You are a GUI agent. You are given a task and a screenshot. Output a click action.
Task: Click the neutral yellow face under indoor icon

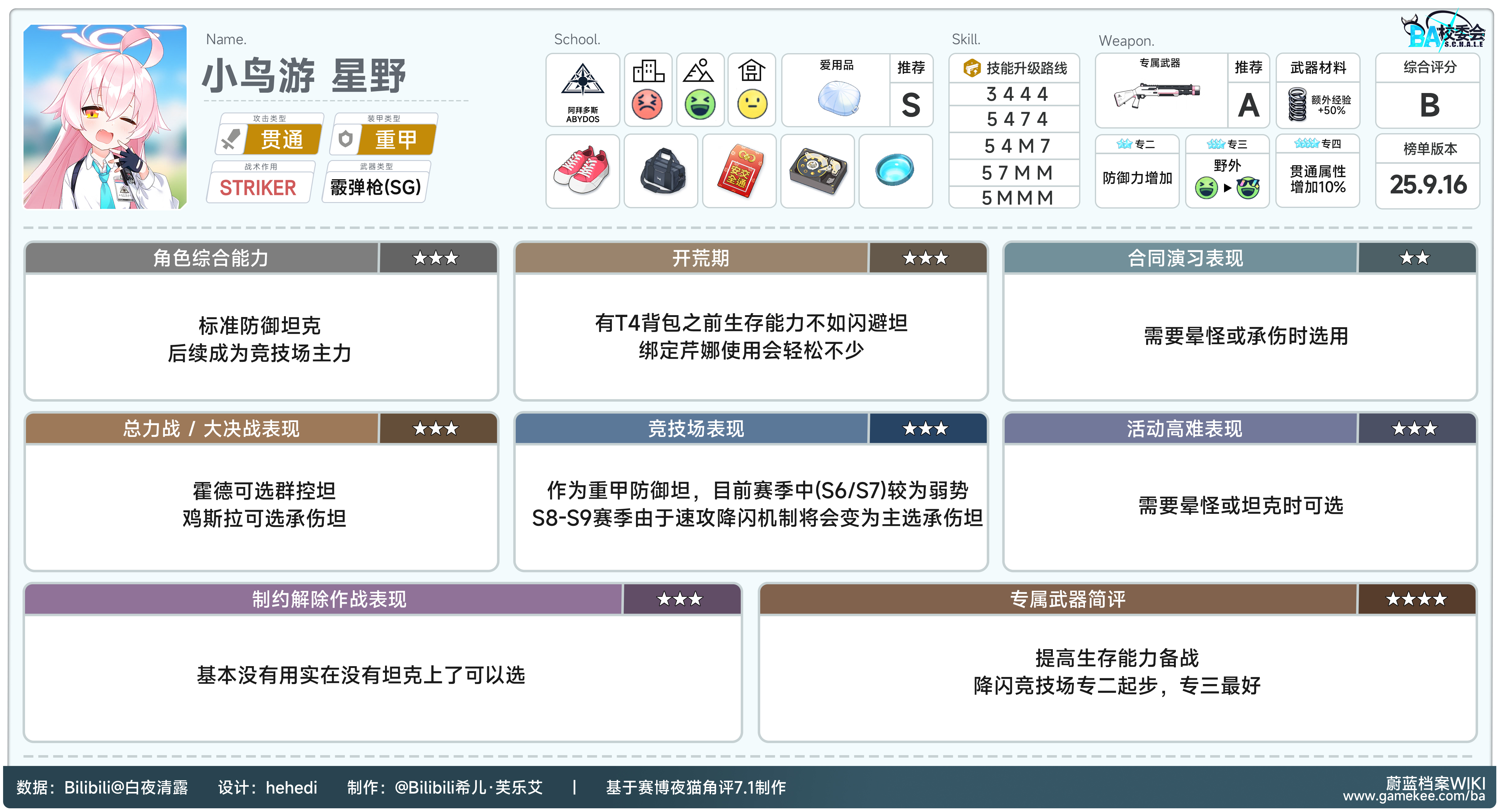coord(752,105)
